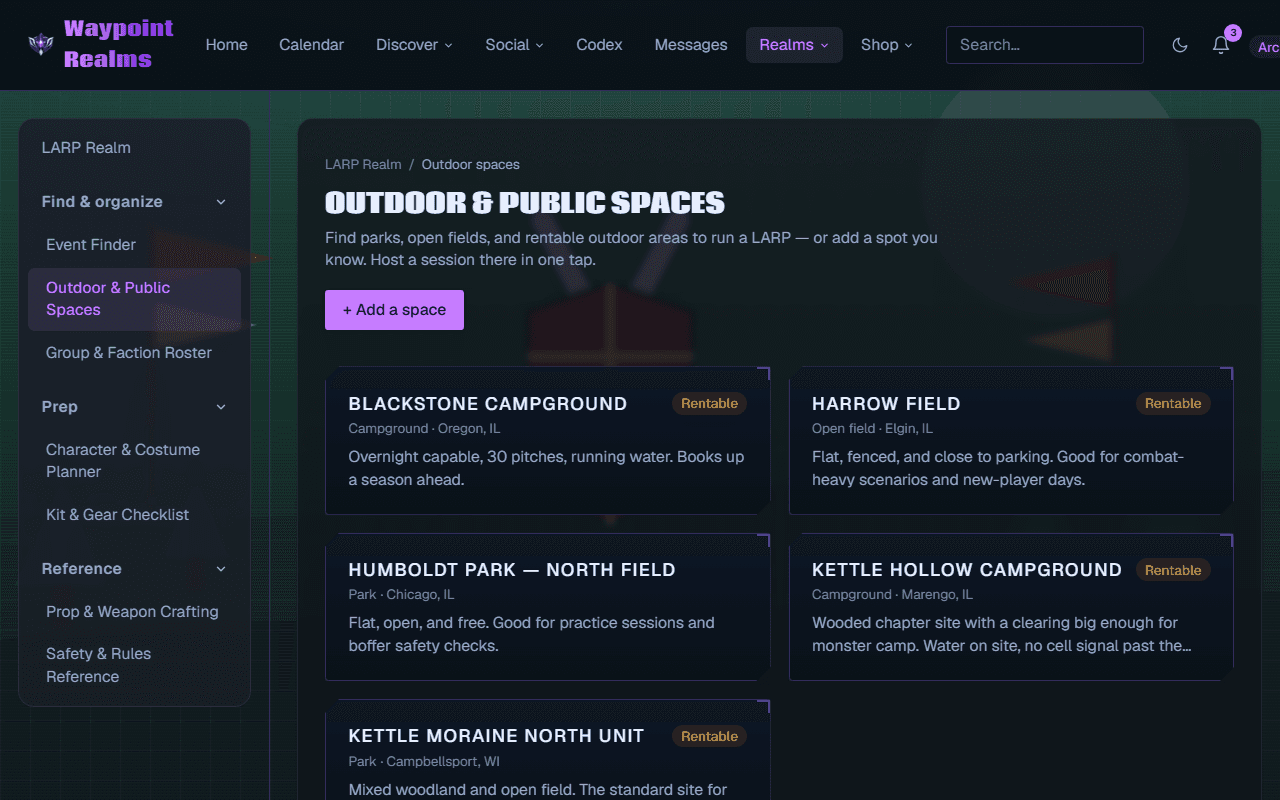This screenshot has height=800, width=1280.
Task: Expand the Realms dropdown menu
Action: pyautogui.click(x=794, y=45)
